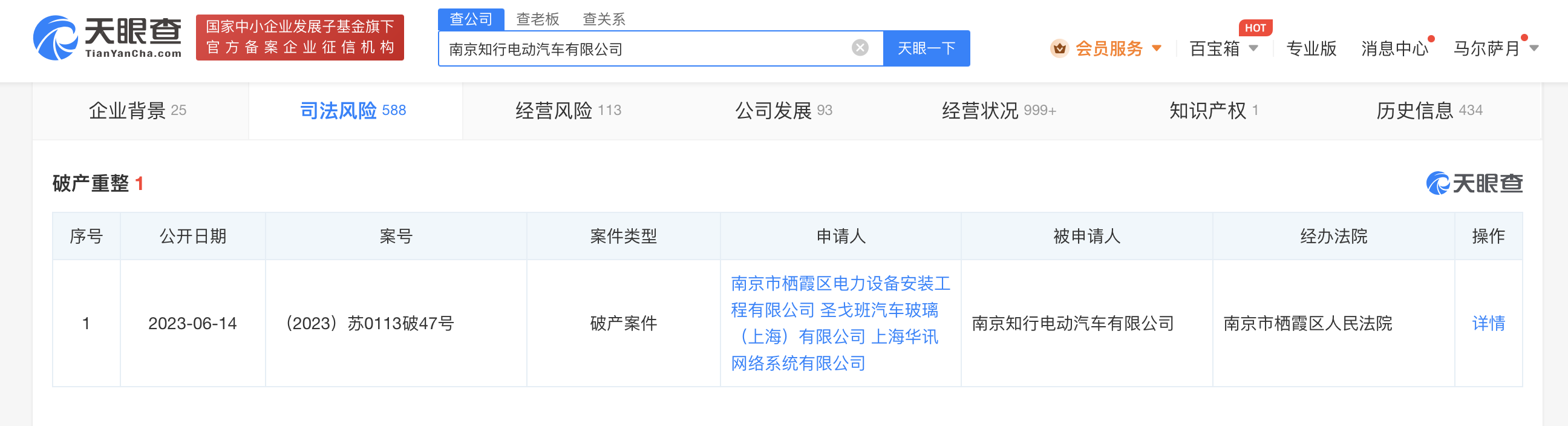Click the 破产案件 case type cell
The height and width of the screenshot is (426, 1568).
(x=623, y=324)
